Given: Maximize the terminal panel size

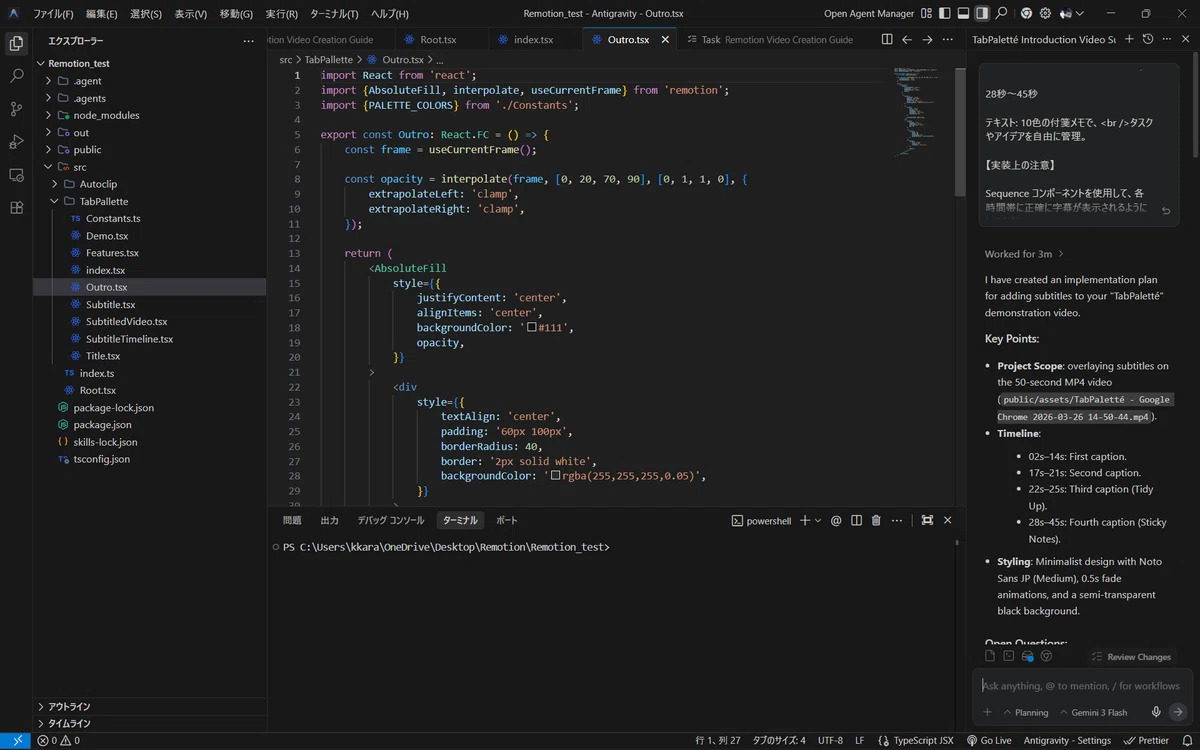Looking at the screenshot, I should click(x=927, y=520).
